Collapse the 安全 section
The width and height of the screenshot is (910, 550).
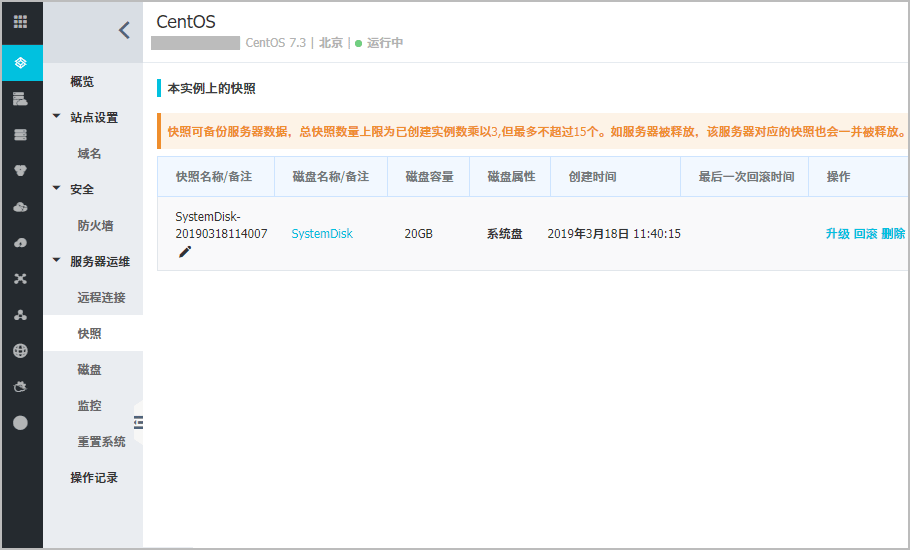click(x=56, y=189)
